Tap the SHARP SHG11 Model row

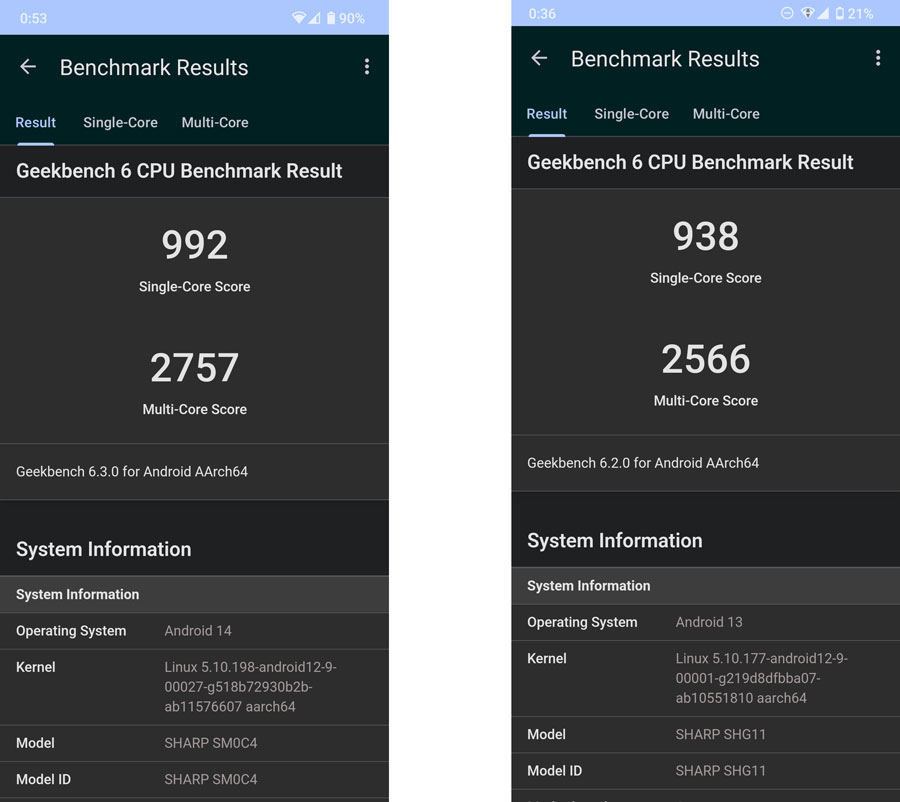(705, 734)
